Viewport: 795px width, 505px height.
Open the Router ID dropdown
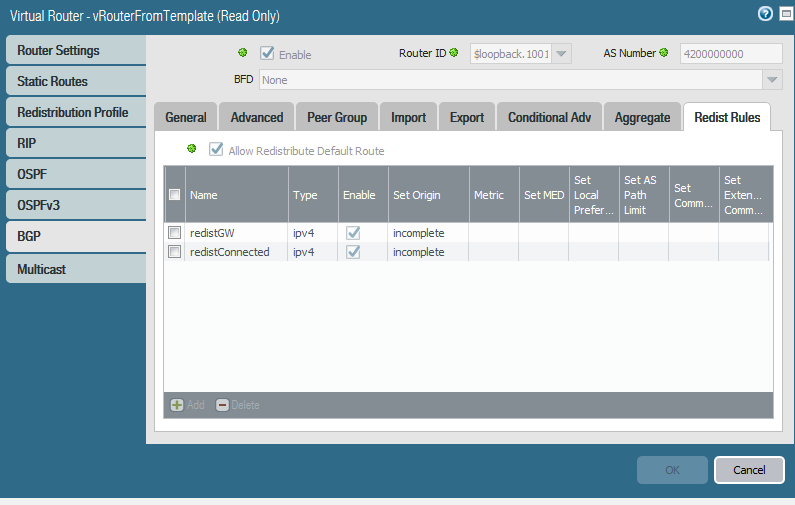561,54
